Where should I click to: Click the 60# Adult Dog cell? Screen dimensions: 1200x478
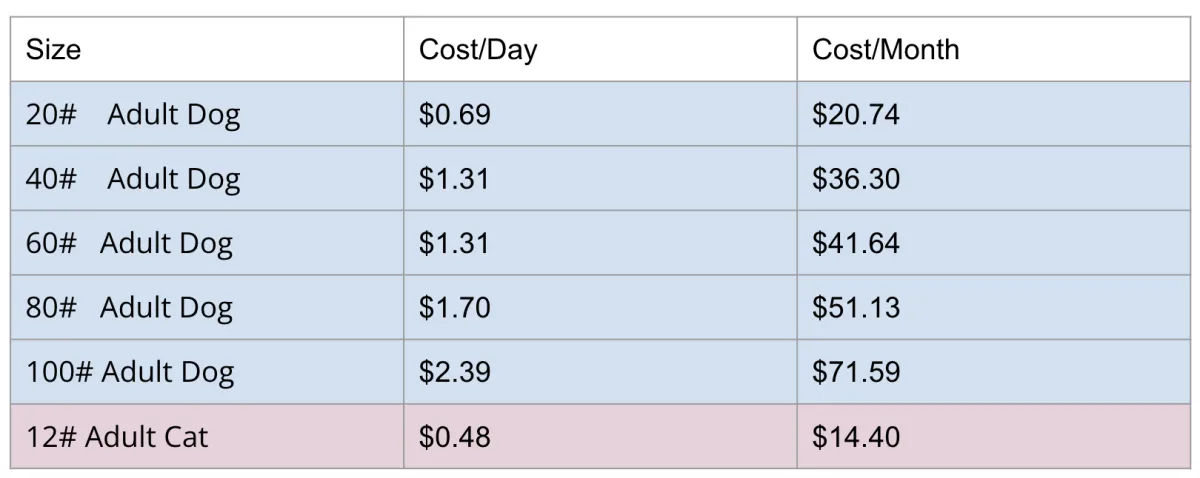tap(207, 243)
